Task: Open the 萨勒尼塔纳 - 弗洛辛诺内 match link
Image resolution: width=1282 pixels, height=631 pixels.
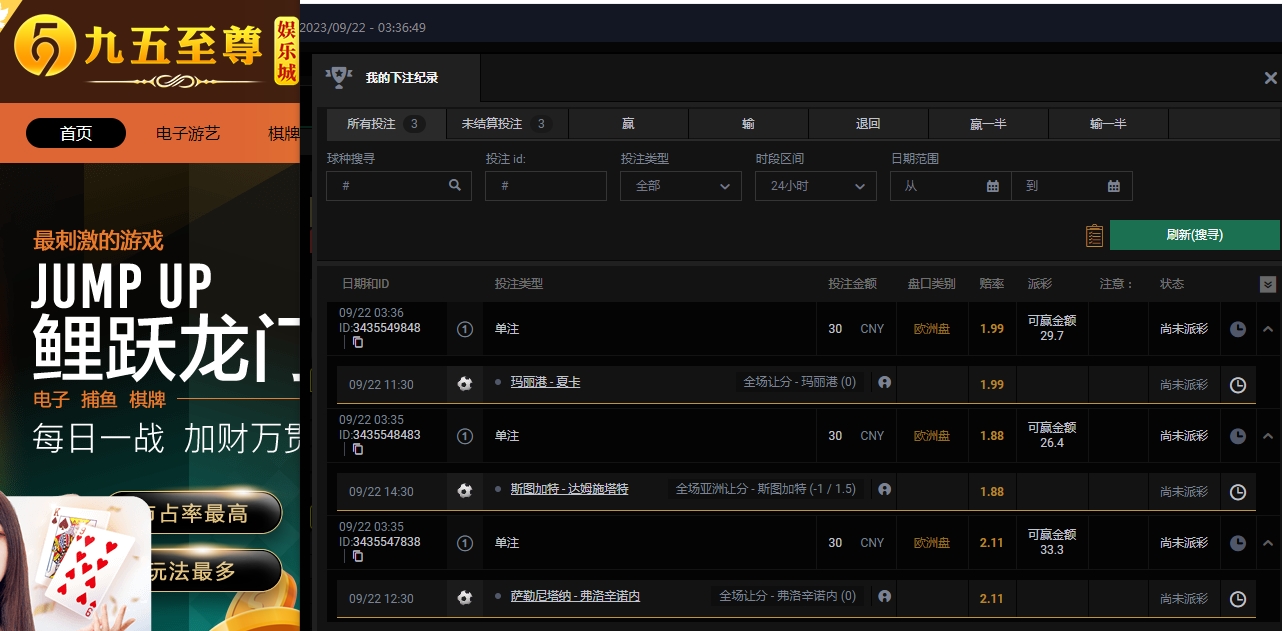Action: pyautogui.click(x=575, y=596)
